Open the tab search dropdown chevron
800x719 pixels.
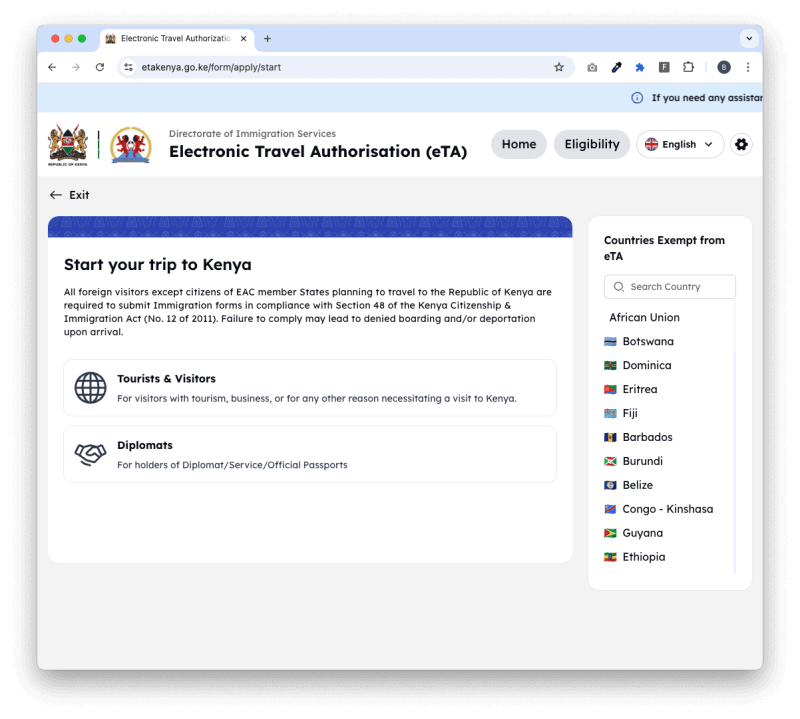(749, 39)
